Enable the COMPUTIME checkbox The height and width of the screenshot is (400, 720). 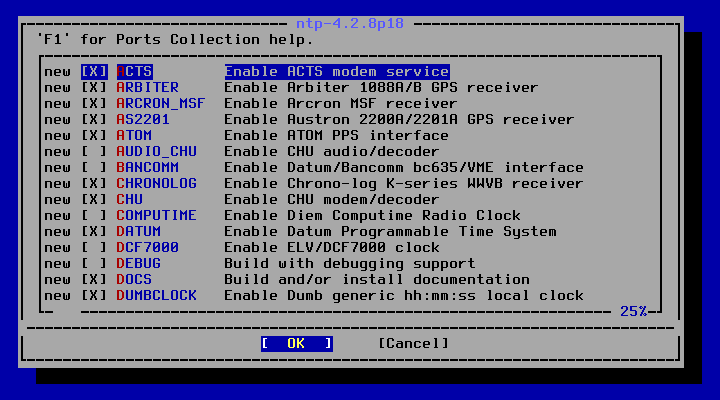pyautogui.click(x=94, y=216)
